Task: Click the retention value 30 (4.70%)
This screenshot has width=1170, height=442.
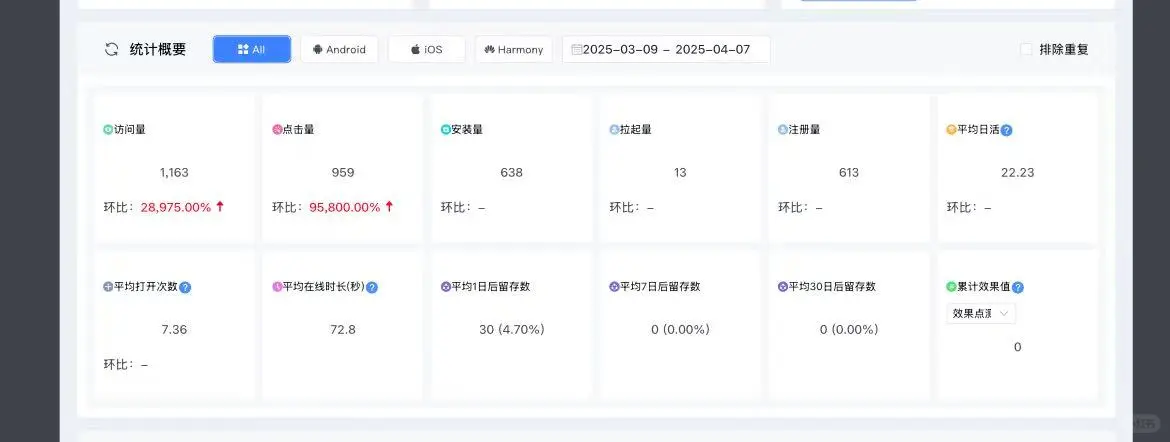Action: [x=512, y=329]
